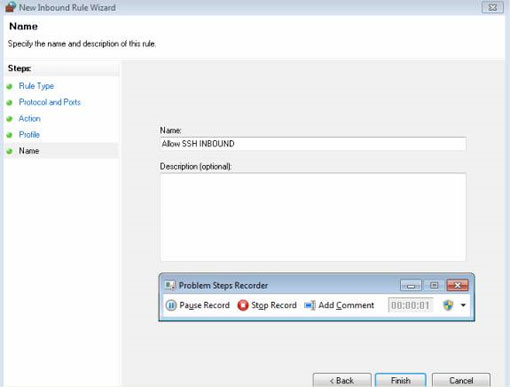
Task: Add Comment in Problem Steps Recorder
Action: point(339,305)
